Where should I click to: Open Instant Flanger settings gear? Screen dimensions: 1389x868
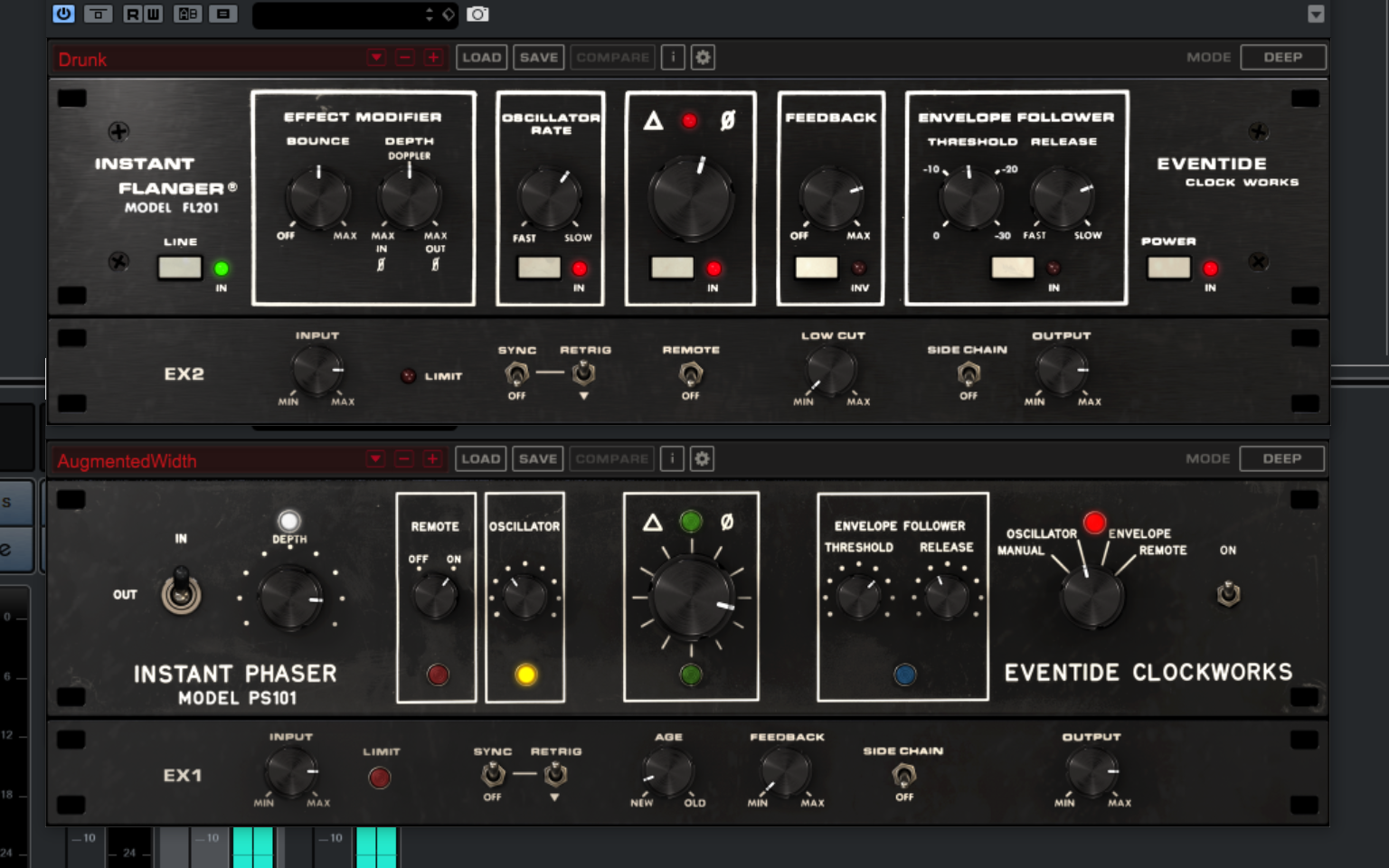point(703,58)
